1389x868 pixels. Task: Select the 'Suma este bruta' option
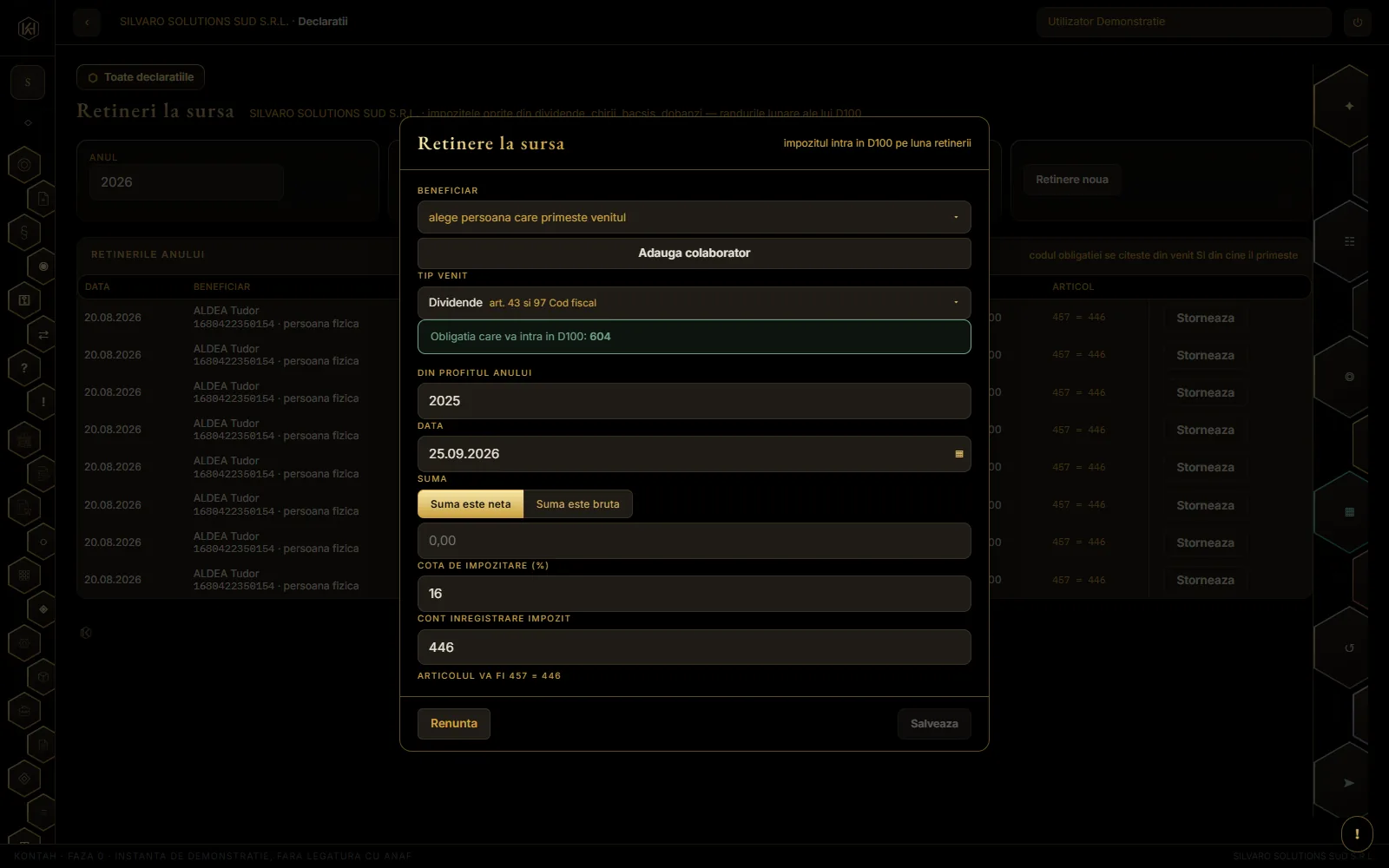click(578, 504)
